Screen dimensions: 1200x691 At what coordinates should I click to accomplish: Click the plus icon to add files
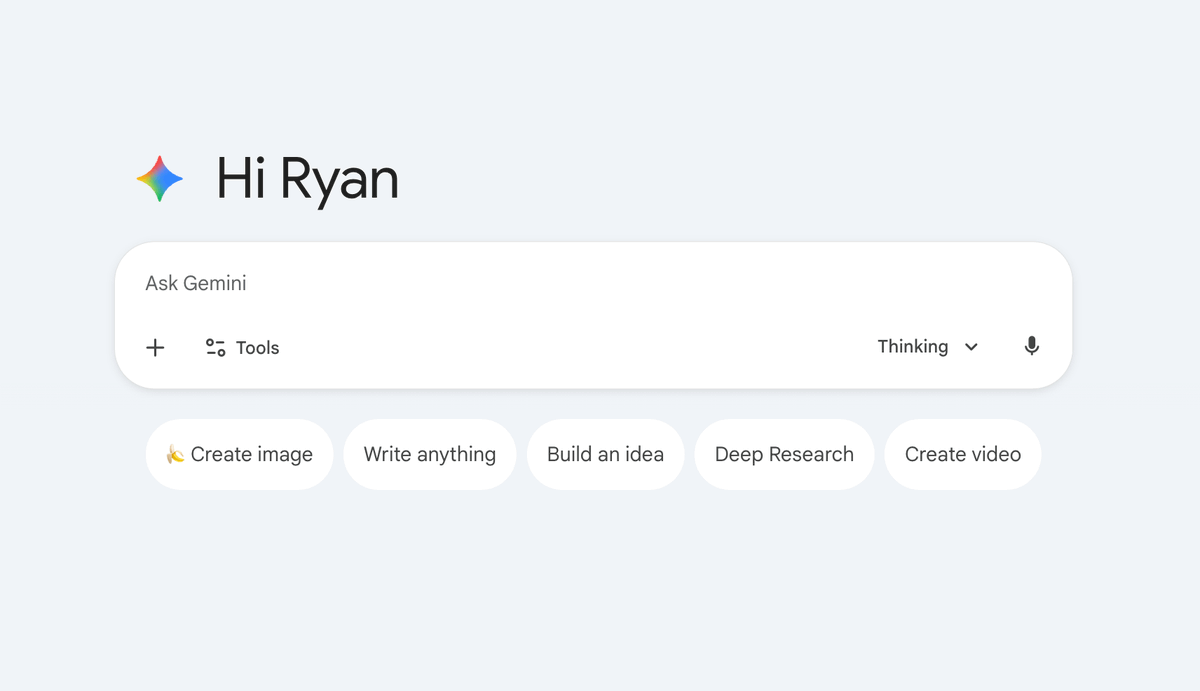click(x=155, y=348)
